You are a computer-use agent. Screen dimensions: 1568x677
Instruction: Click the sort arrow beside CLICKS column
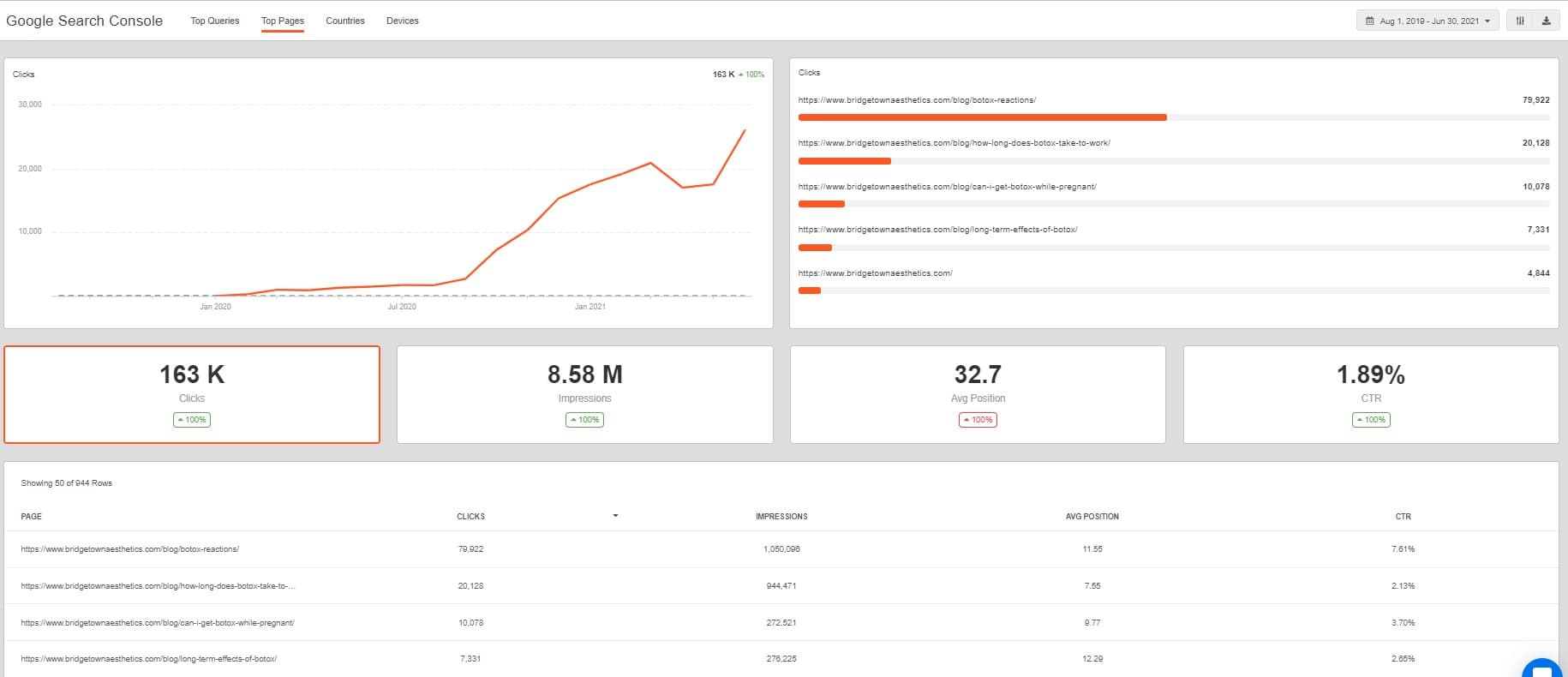(x=615, y=516)
